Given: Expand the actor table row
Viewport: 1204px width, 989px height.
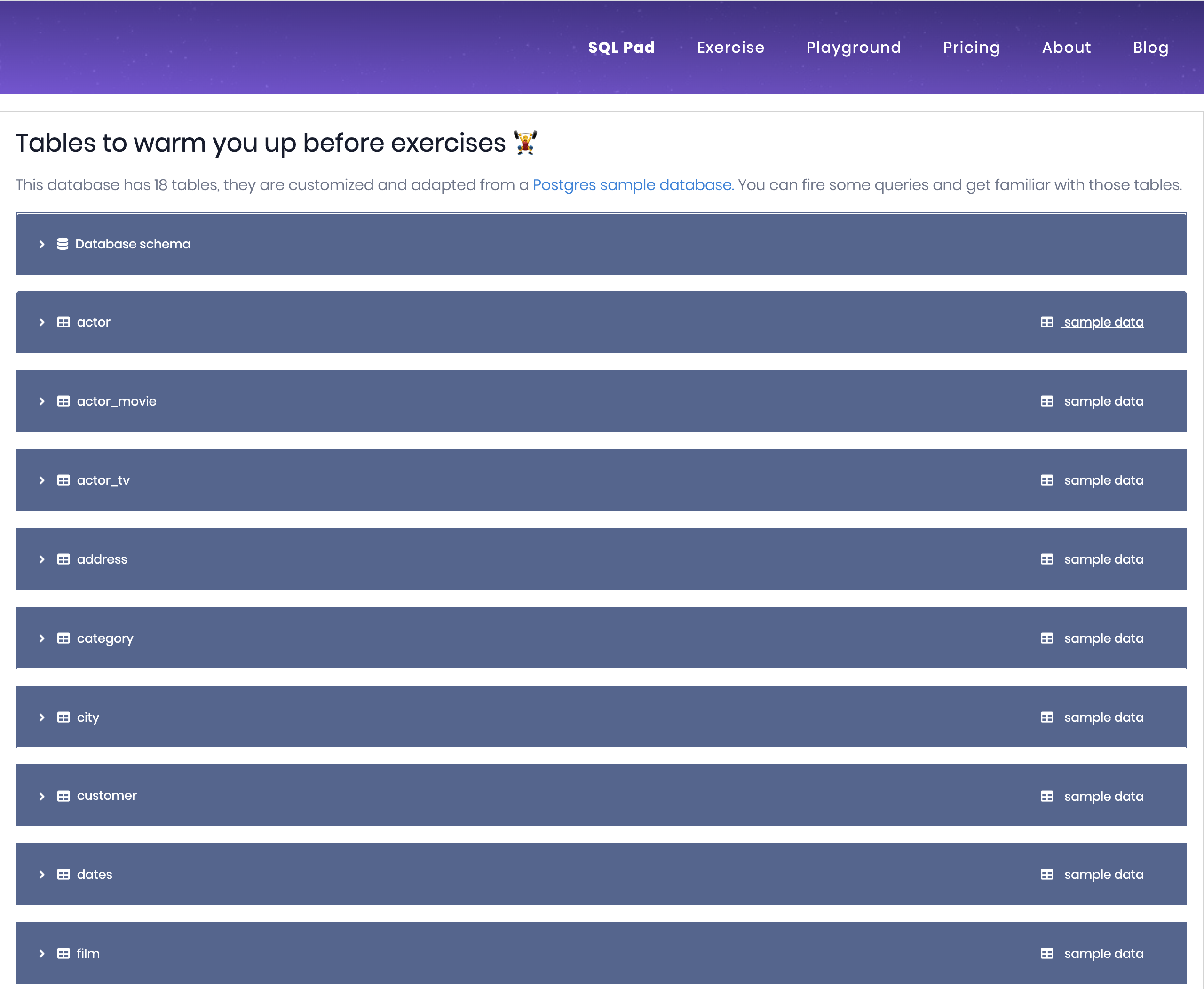Looking at the screenshot, I should click(42, 322).
